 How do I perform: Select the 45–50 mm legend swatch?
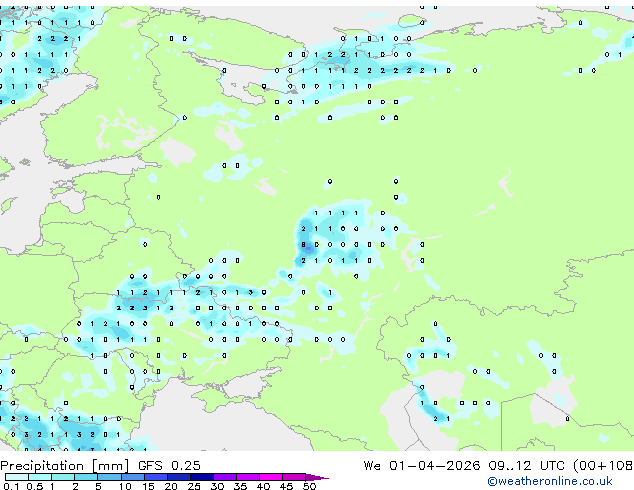pos(294,477)
